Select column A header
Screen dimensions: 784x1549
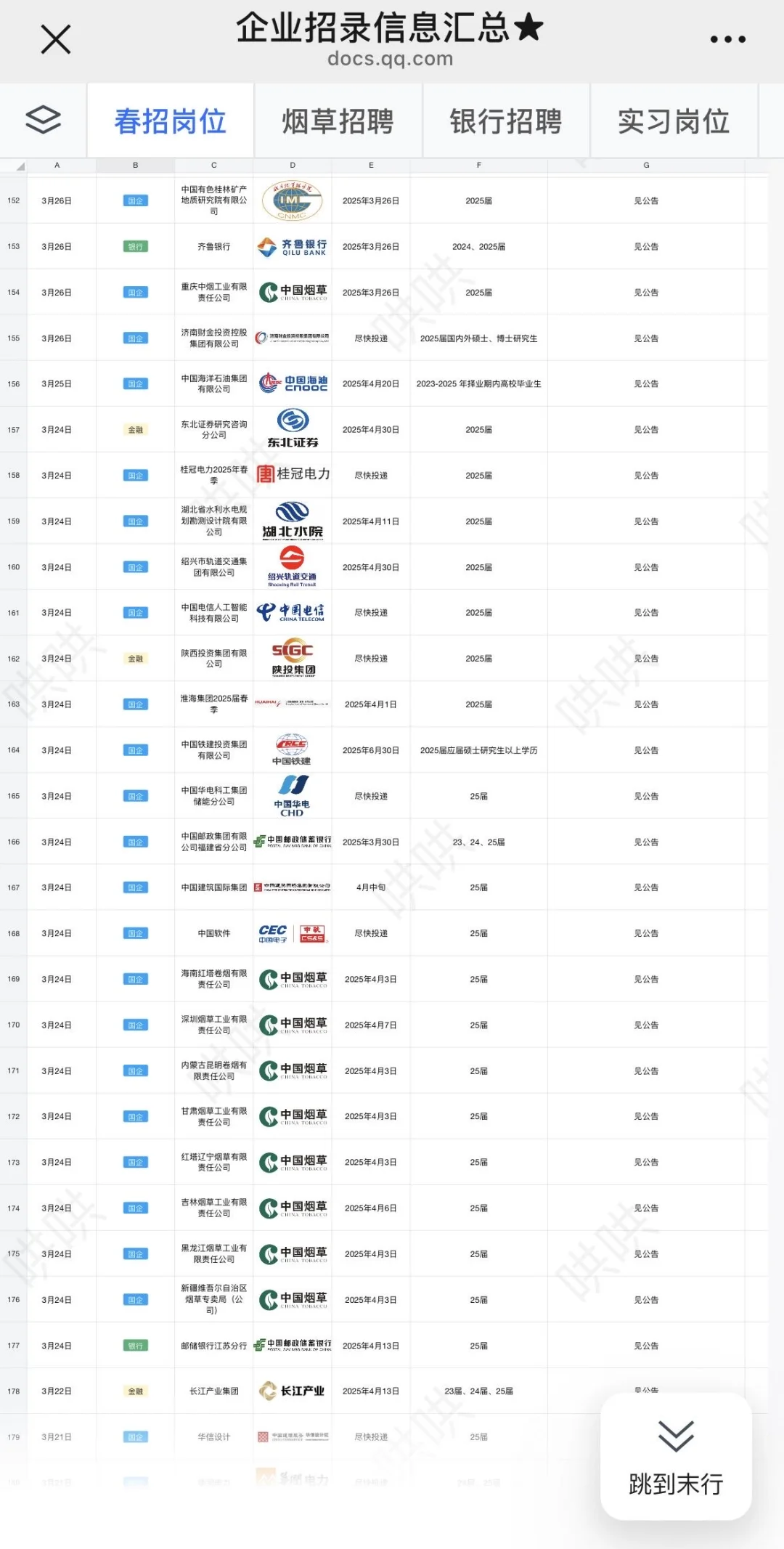pos(57,166)
